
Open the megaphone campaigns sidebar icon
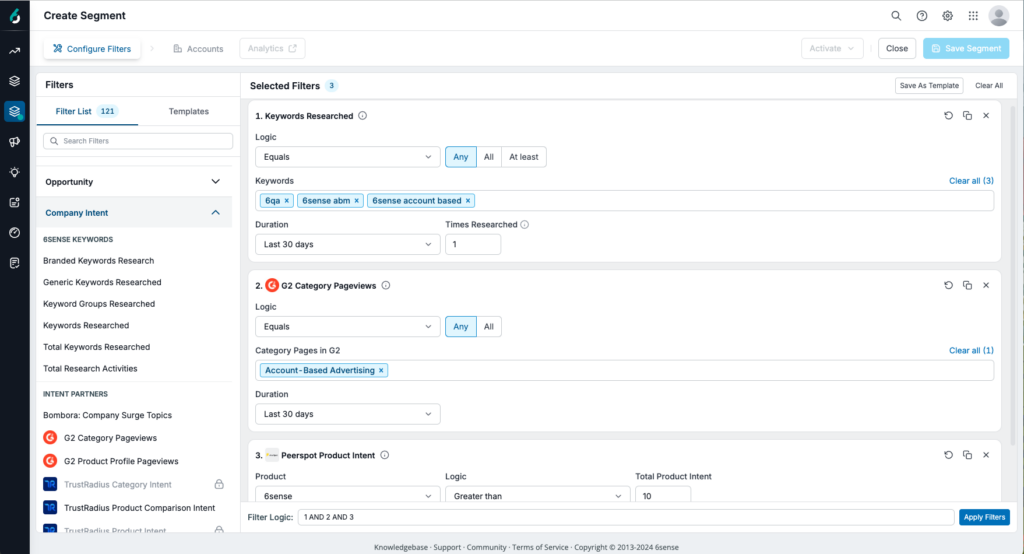pos(14,142)
